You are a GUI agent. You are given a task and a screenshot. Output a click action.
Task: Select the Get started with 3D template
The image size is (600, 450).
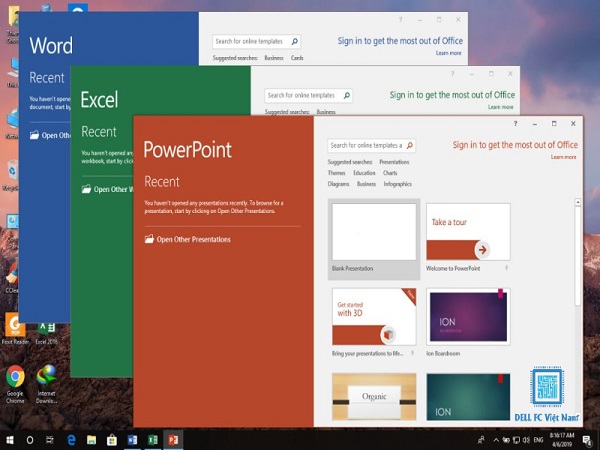pyautogui.click(x=374, y=317)
